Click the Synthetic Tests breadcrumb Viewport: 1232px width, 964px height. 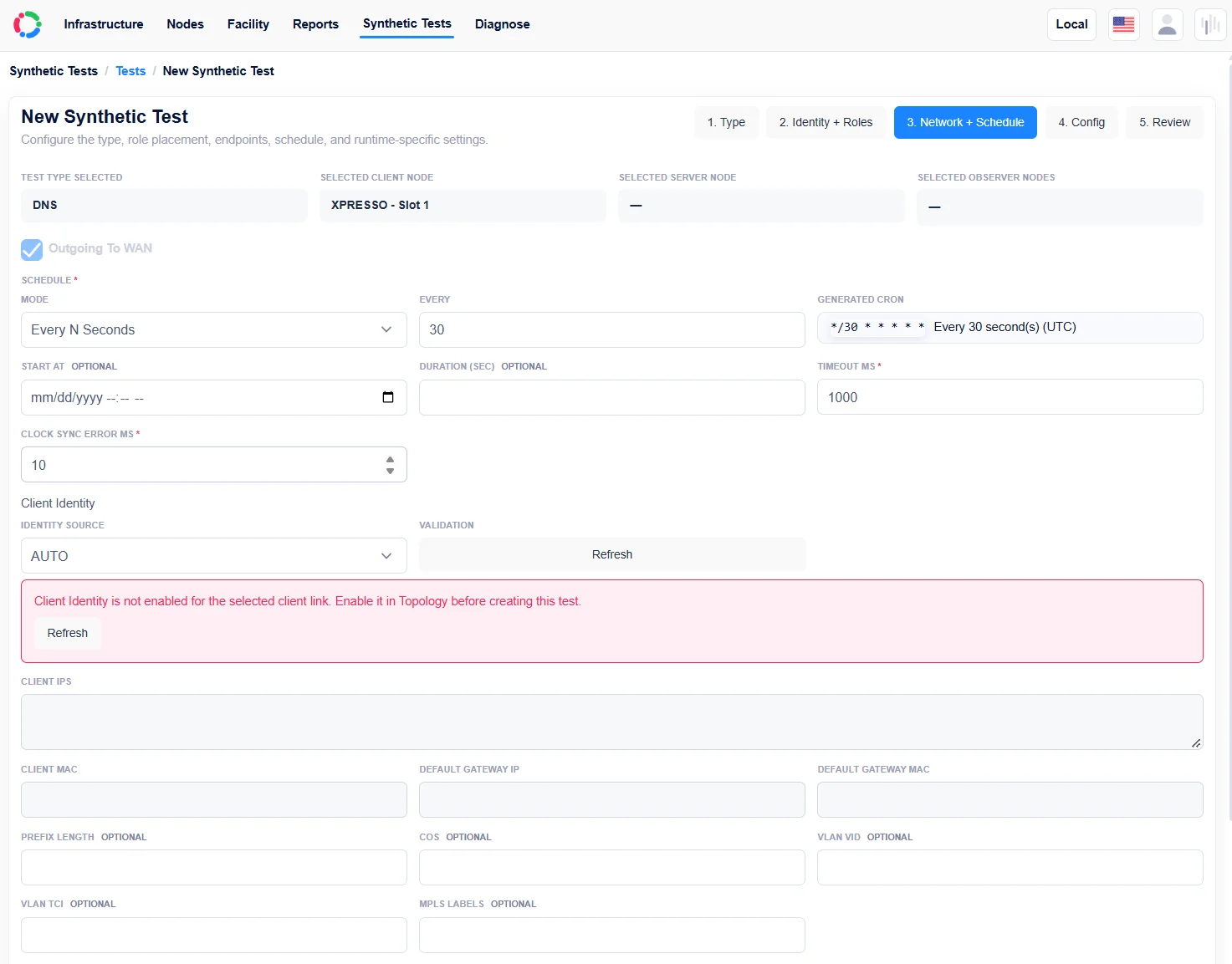coord(54,71)
